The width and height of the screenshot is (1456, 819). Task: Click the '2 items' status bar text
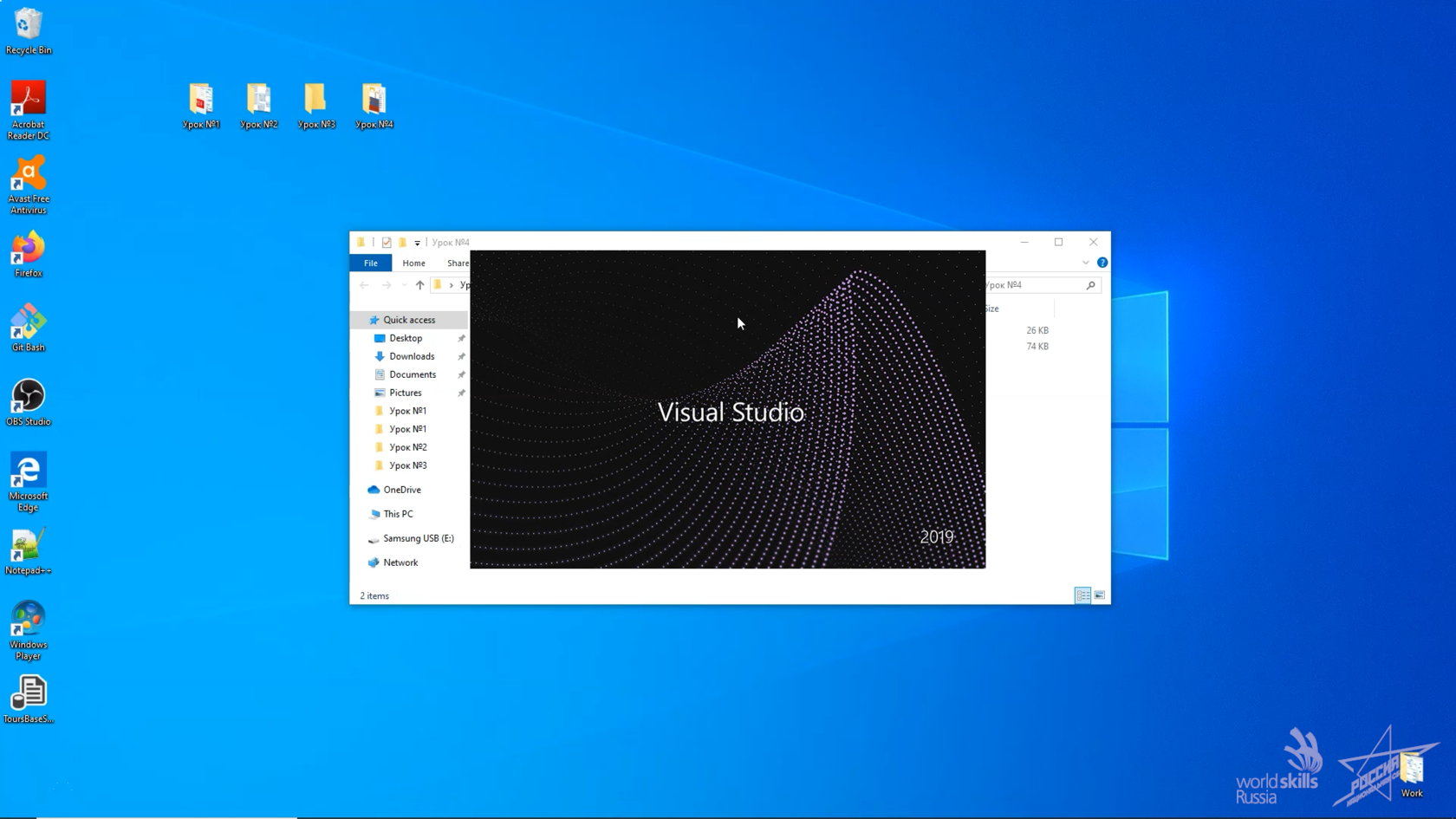pyautogui.click(x=374, y=596)
